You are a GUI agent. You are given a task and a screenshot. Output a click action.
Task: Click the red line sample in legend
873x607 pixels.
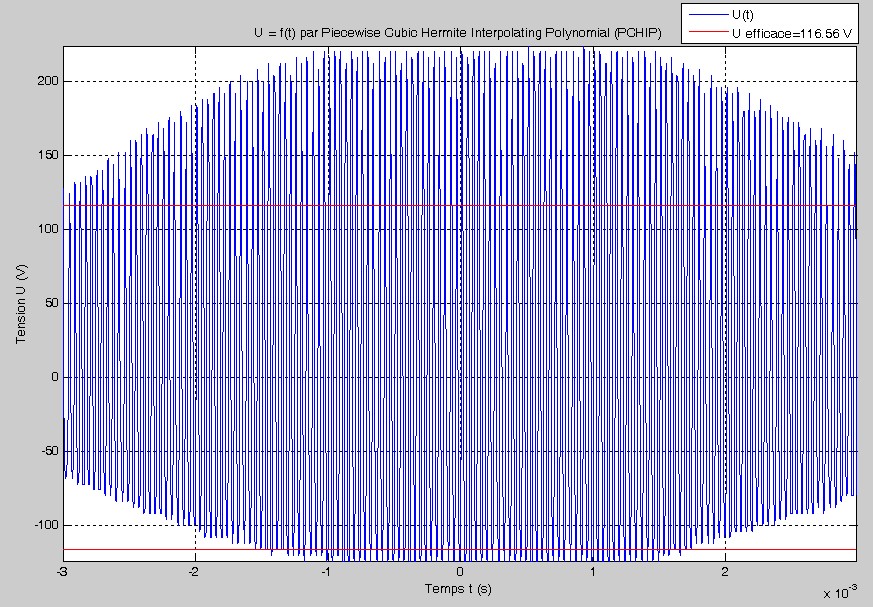pyautogui.click(x=705, y=33)
